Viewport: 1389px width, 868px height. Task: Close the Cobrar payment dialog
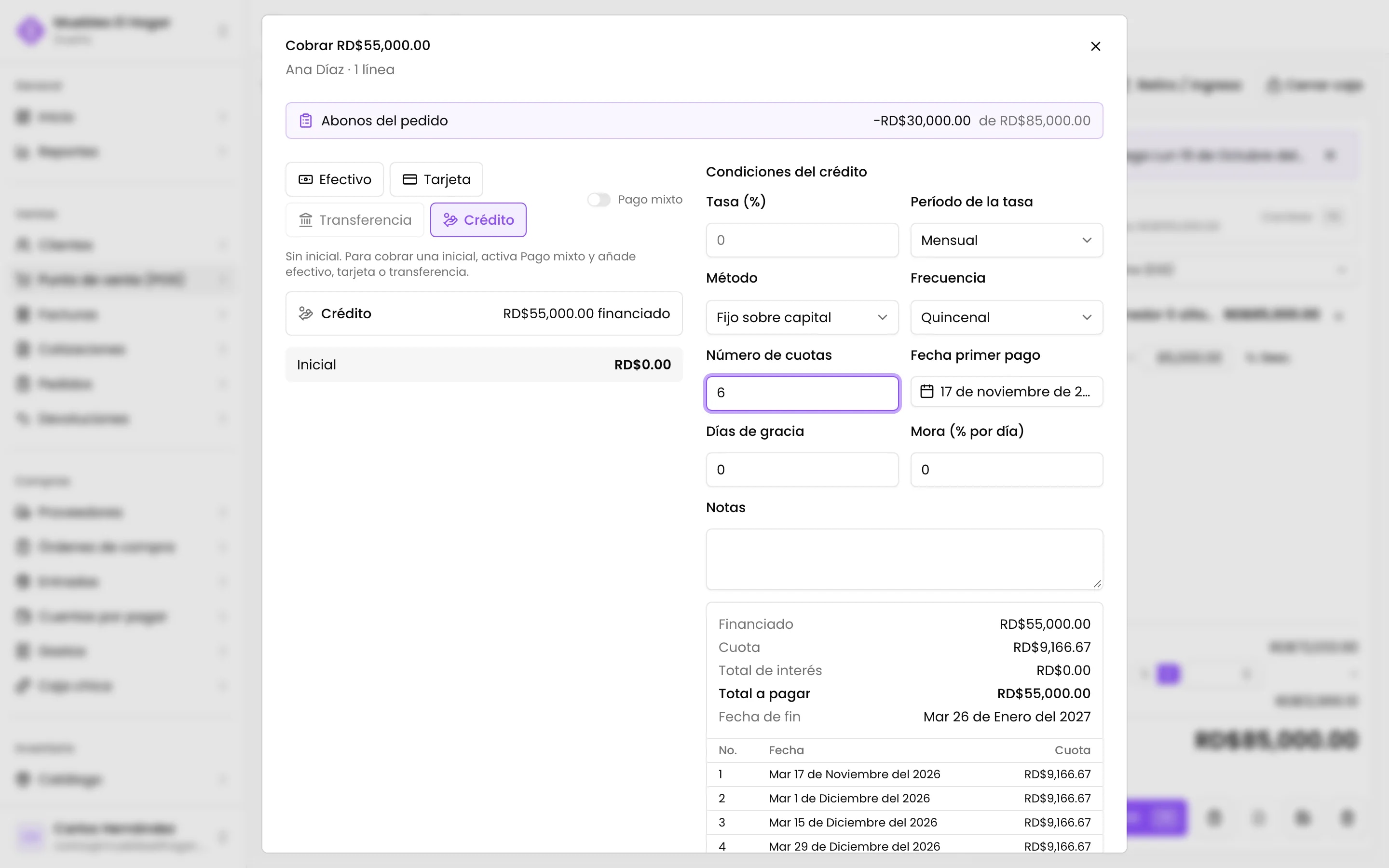tap(1095, 46)
